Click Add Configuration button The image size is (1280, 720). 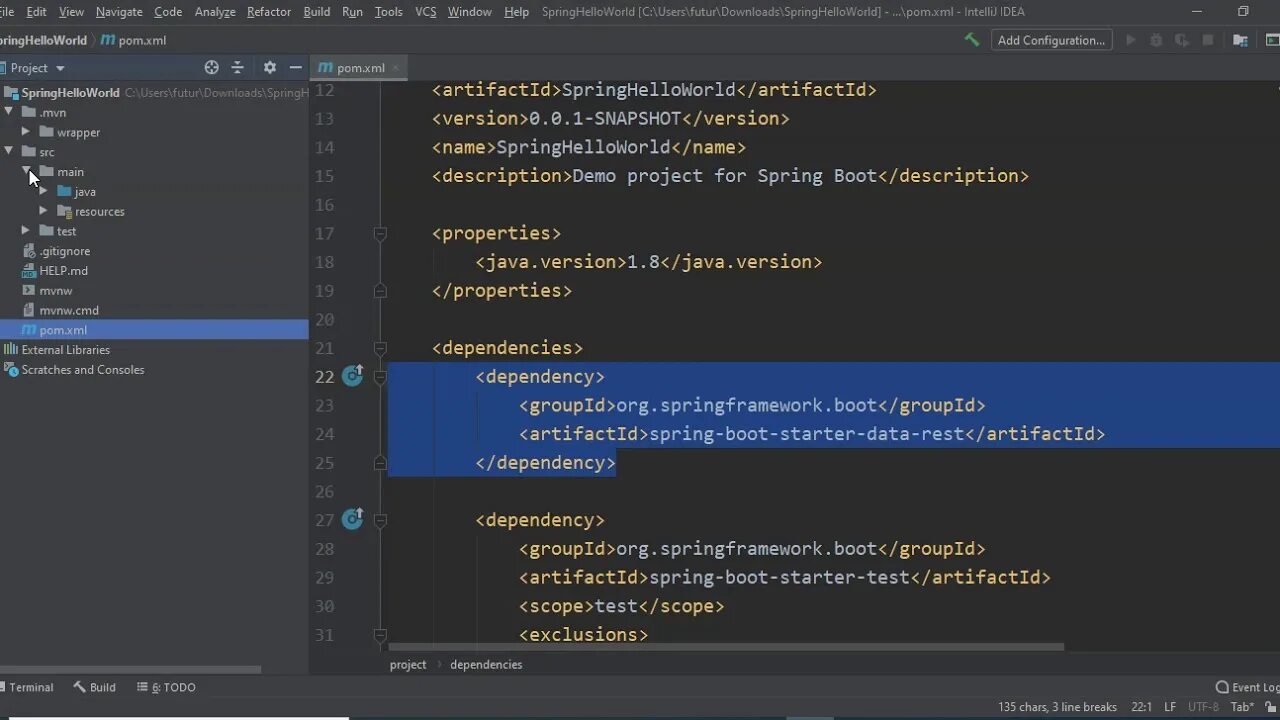1051,40
